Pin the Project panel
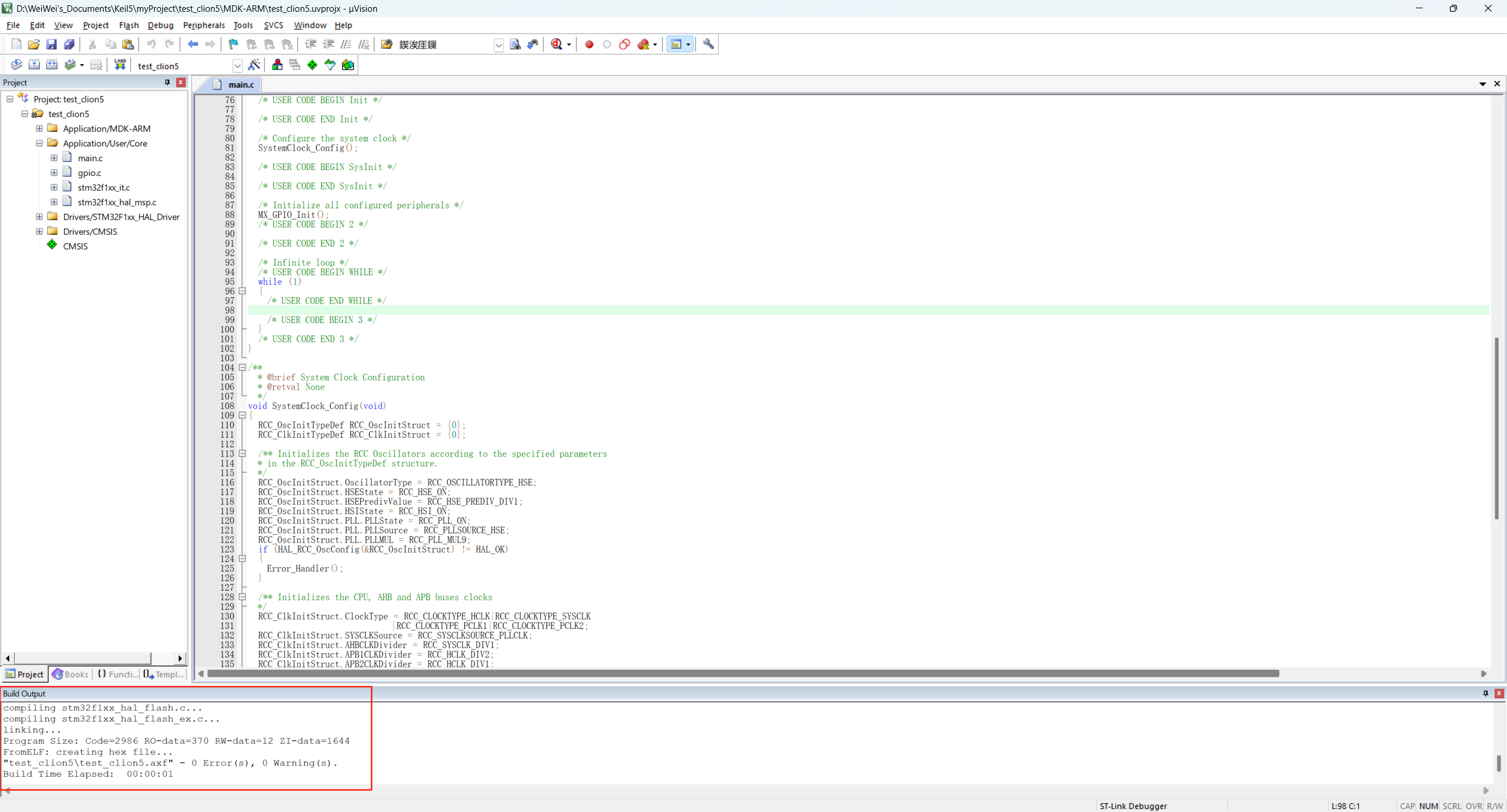 [167, 82]
